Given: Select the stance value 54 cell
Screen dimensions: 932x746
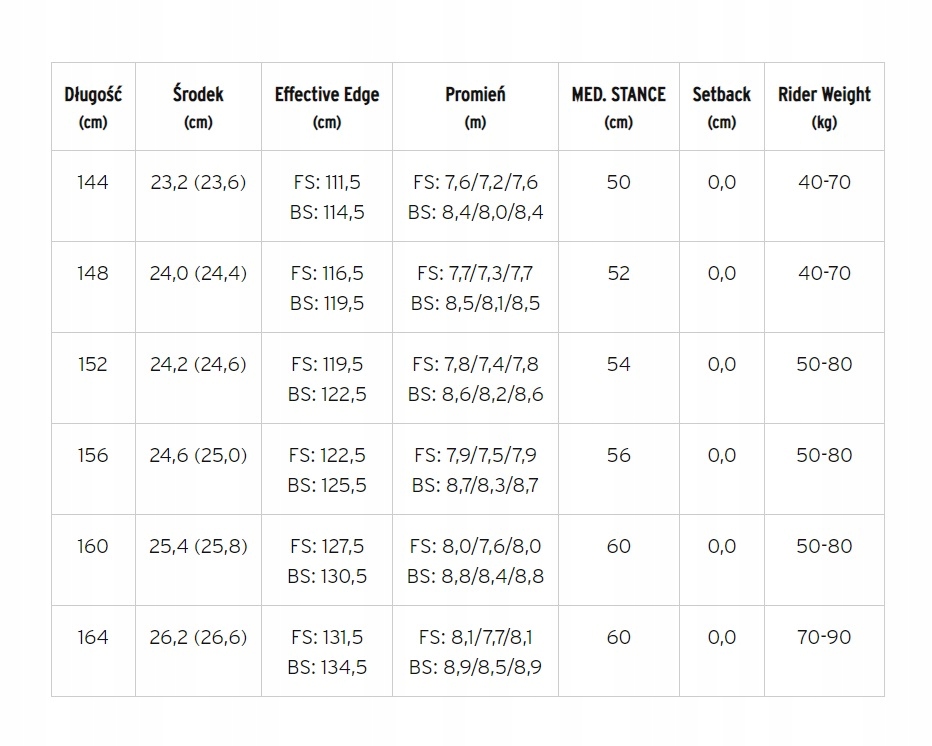Looking at the screenshot, I should tap(618, 364).
